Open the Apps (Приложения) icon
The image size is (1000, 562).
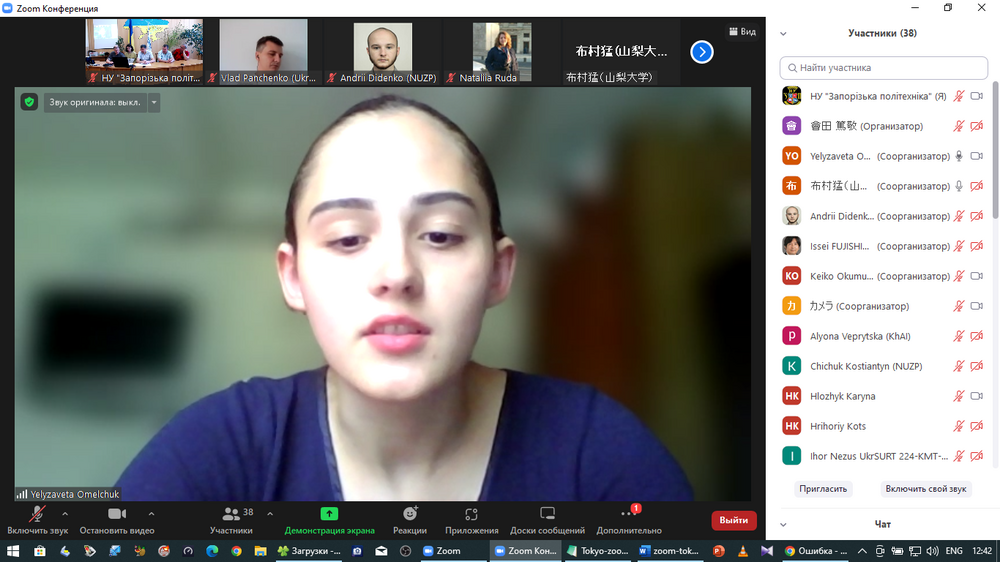pyautogui.click(x=471, y=513)
